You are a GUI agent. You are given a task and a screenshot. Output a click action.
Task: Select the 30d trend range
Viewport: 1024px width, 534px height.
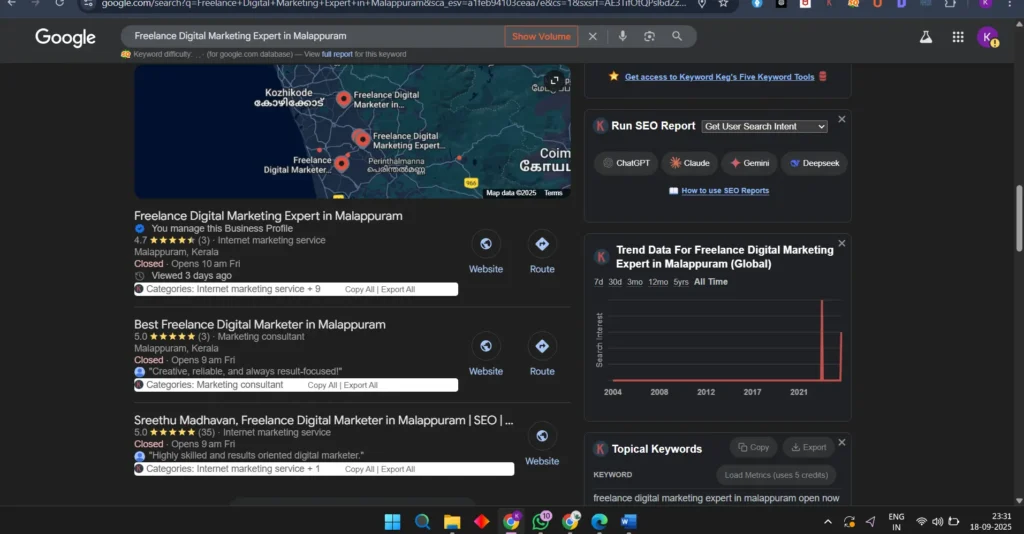[615, 282]
